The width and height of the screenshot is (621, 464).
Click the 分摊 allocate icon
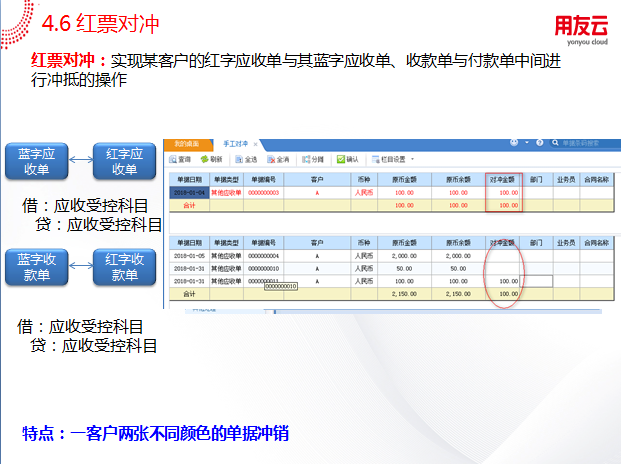click(306, 160)
